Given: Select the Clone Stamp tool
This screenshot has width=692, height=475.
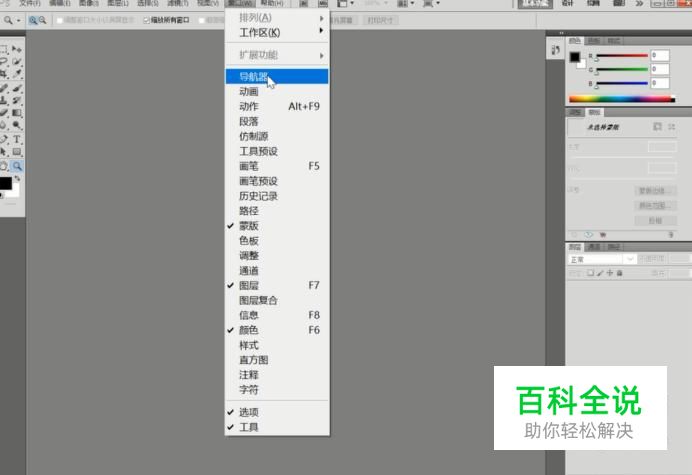Looking at the screenshot, I should (x=4, y=100).
